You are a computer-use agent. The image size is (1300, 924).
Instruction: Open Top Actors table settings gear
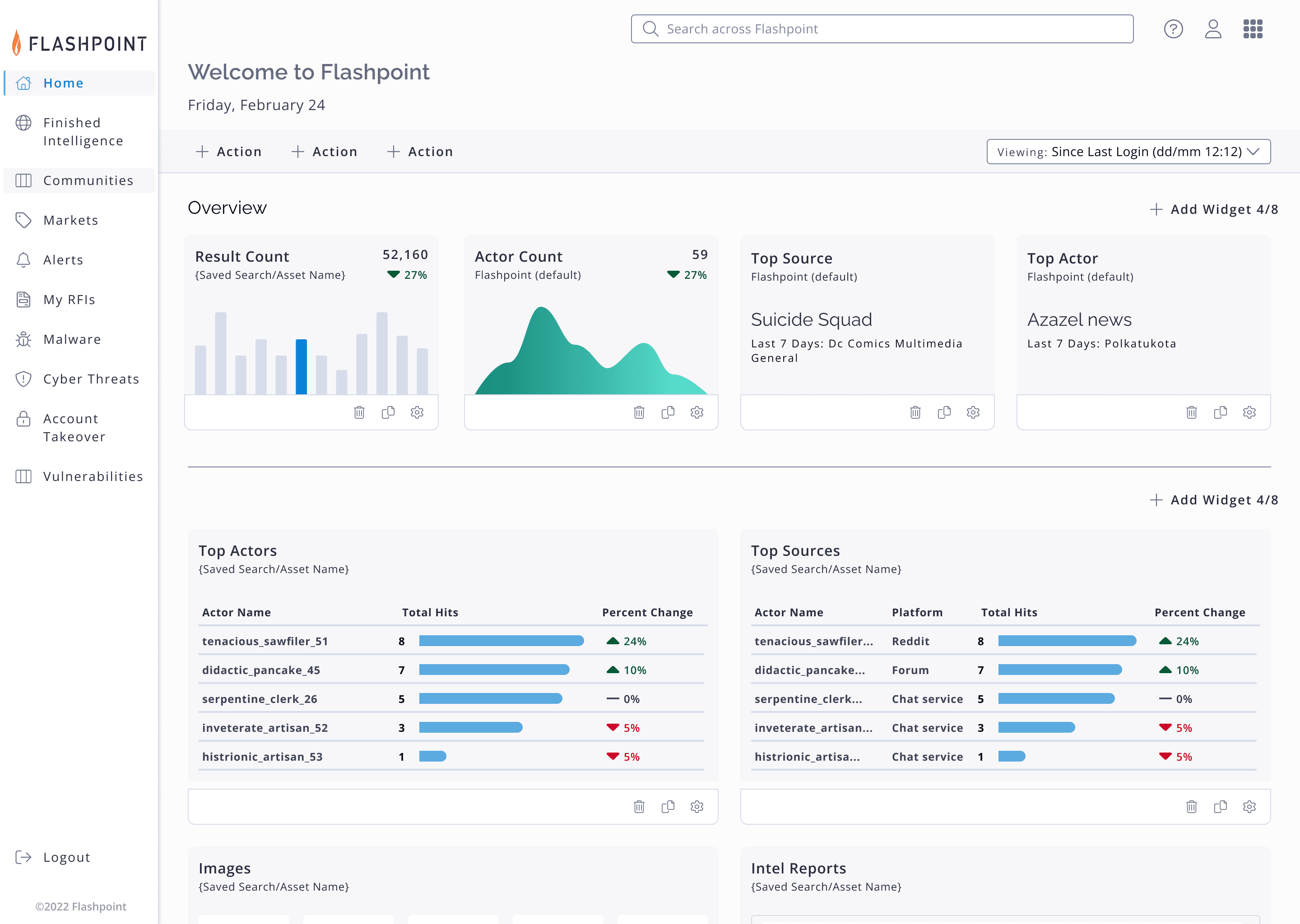[x=696, y=807]
